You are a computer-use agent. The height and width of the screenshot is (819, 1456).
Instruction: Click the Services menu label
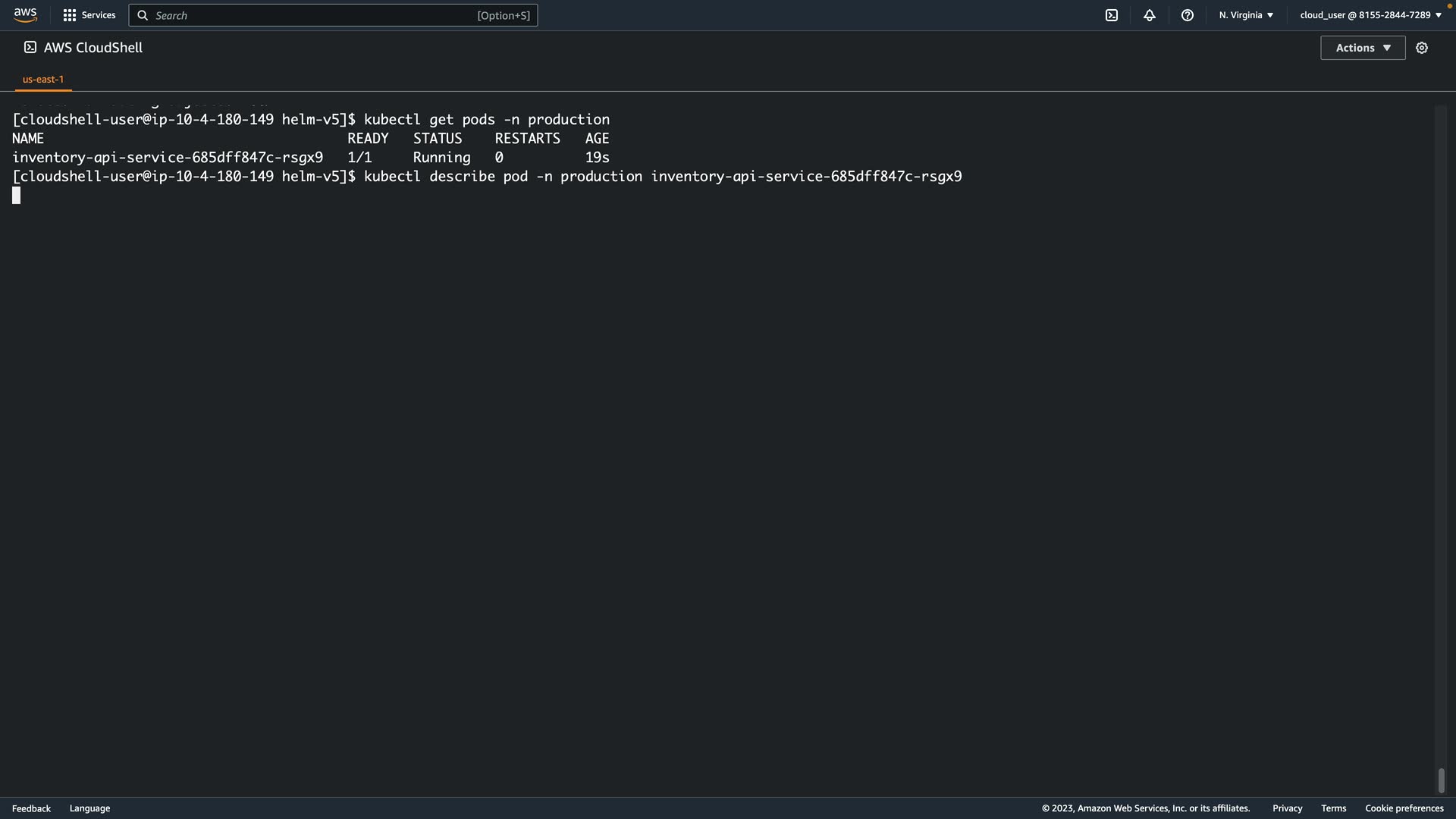99,15
